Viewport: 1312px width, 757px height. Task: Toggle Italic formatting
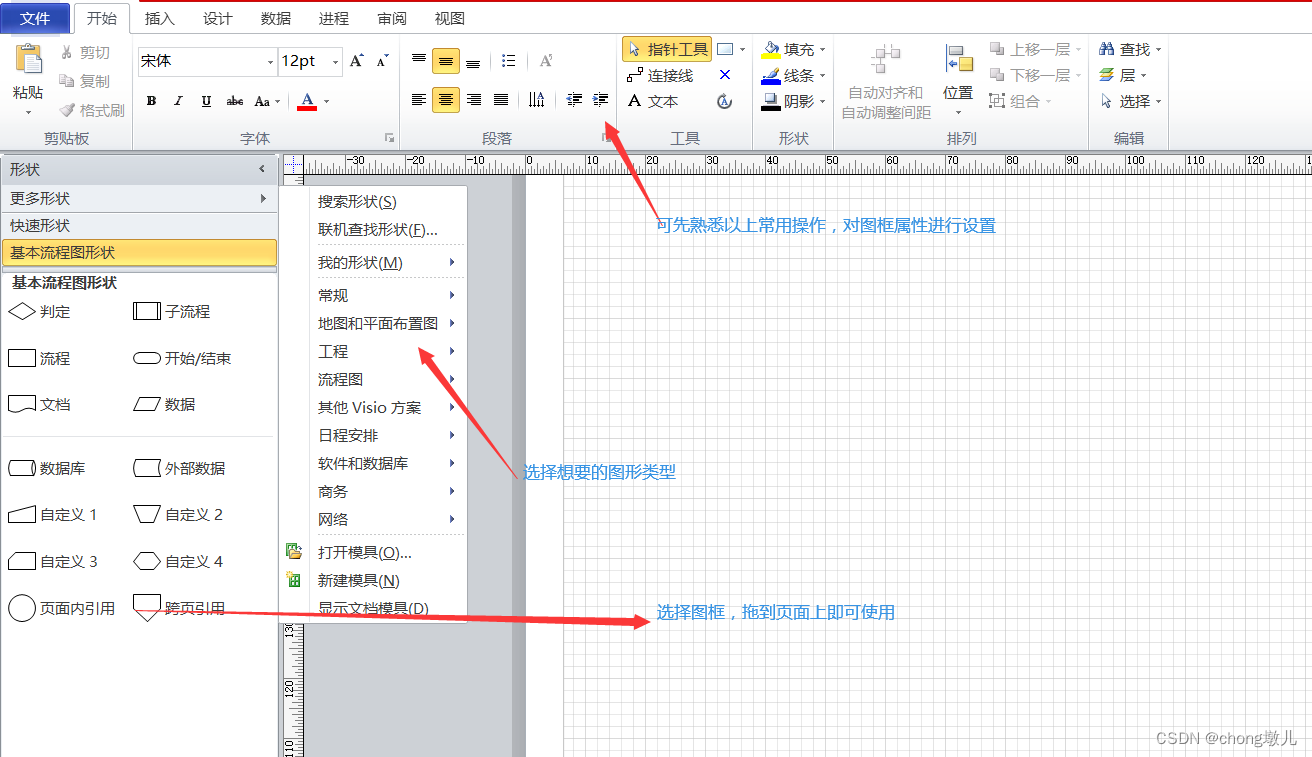coord(178,101)
